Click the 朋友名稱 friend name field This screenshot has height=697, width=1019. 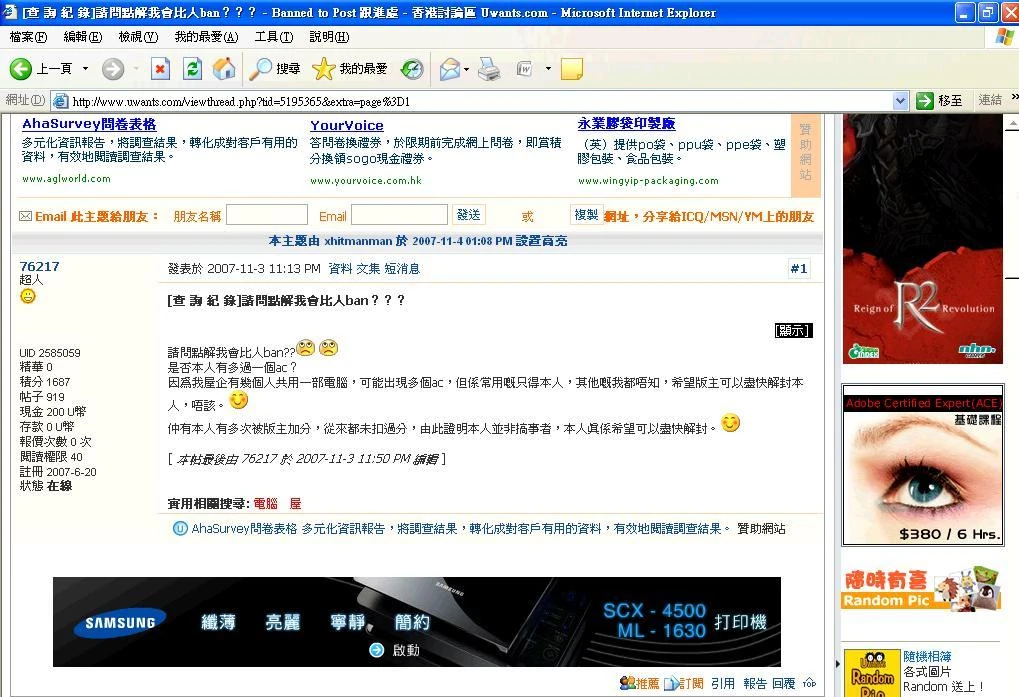tap(266, 215)
